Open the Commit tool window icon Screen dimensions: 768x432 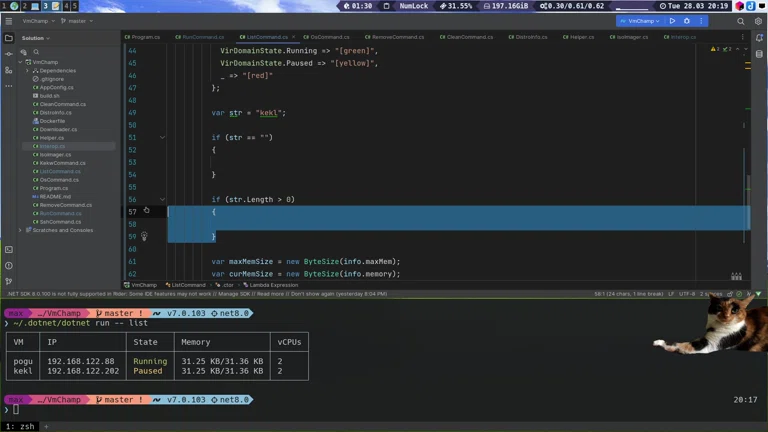(9, 54)
